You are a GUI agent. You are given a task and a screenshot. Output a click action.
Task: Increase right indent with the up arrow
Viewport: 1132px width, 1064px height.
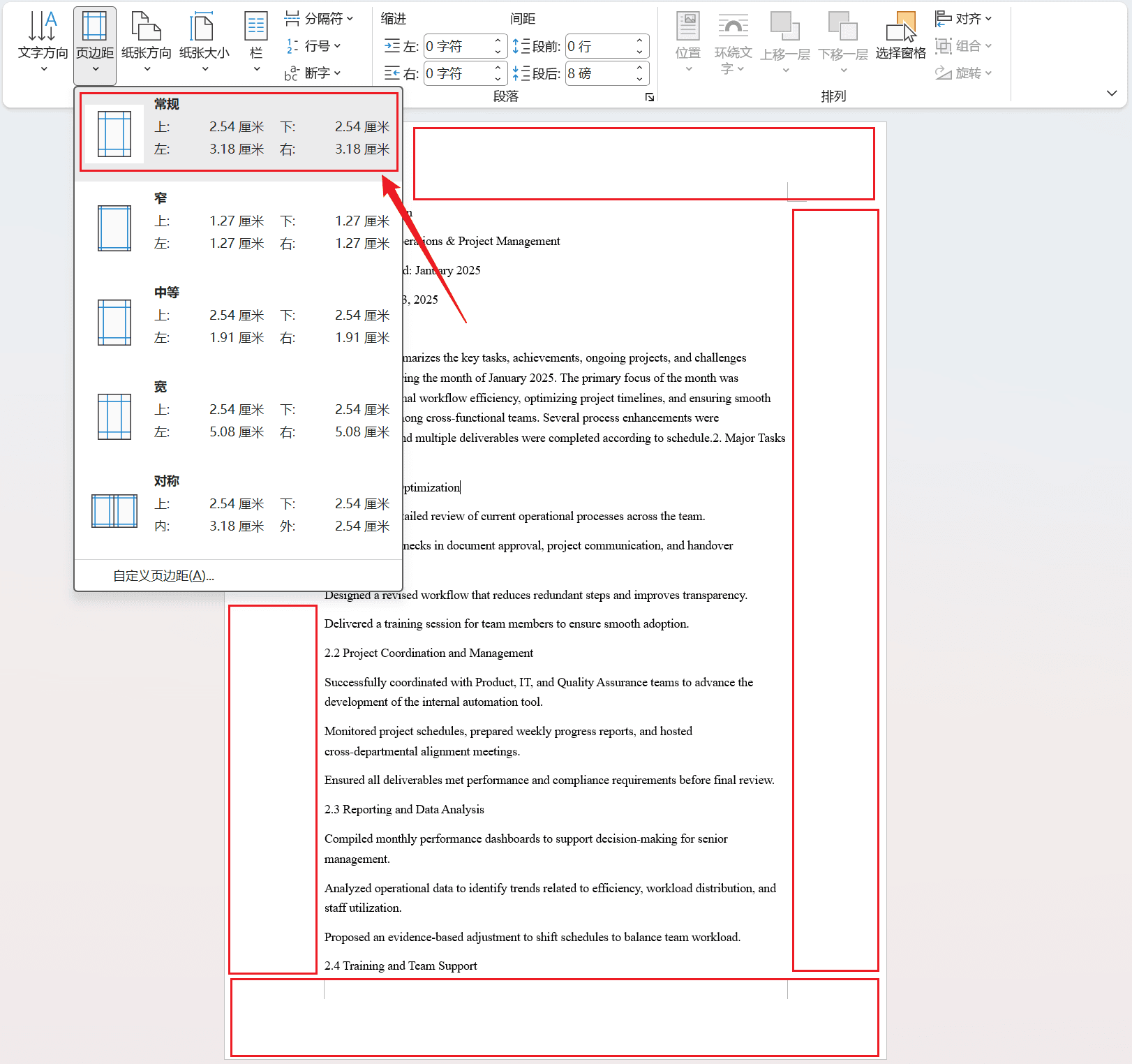[x=498, y=67]
